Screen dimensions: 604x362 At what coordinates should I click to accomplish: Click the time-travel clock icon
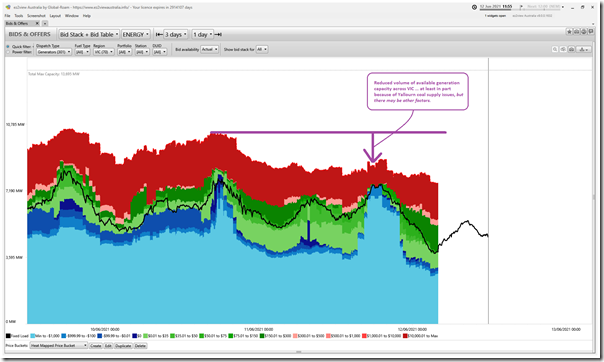pyautogui.click(x=474, y=7)
